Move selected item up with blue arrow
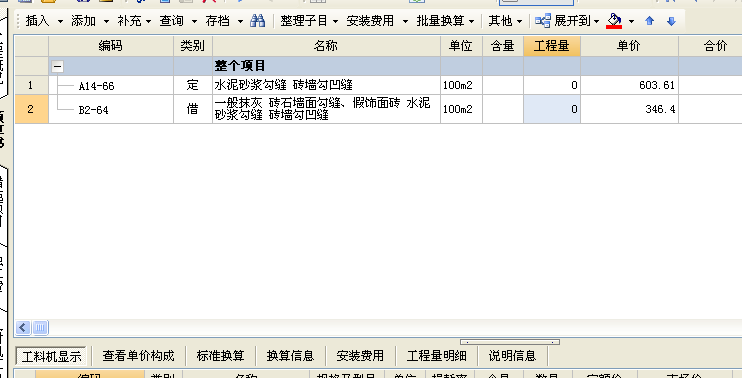 point(649,21)
